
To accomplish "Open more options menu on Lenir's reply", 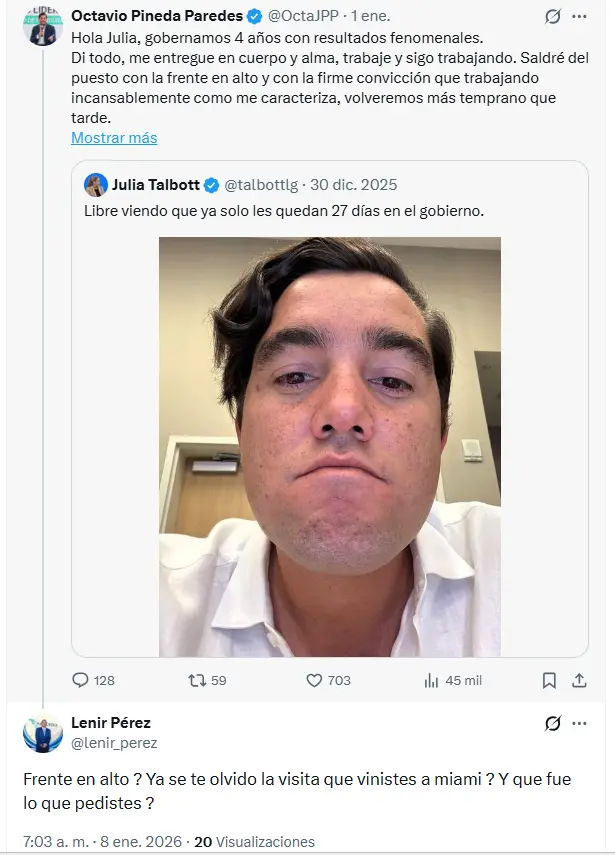I will point(582,723).
